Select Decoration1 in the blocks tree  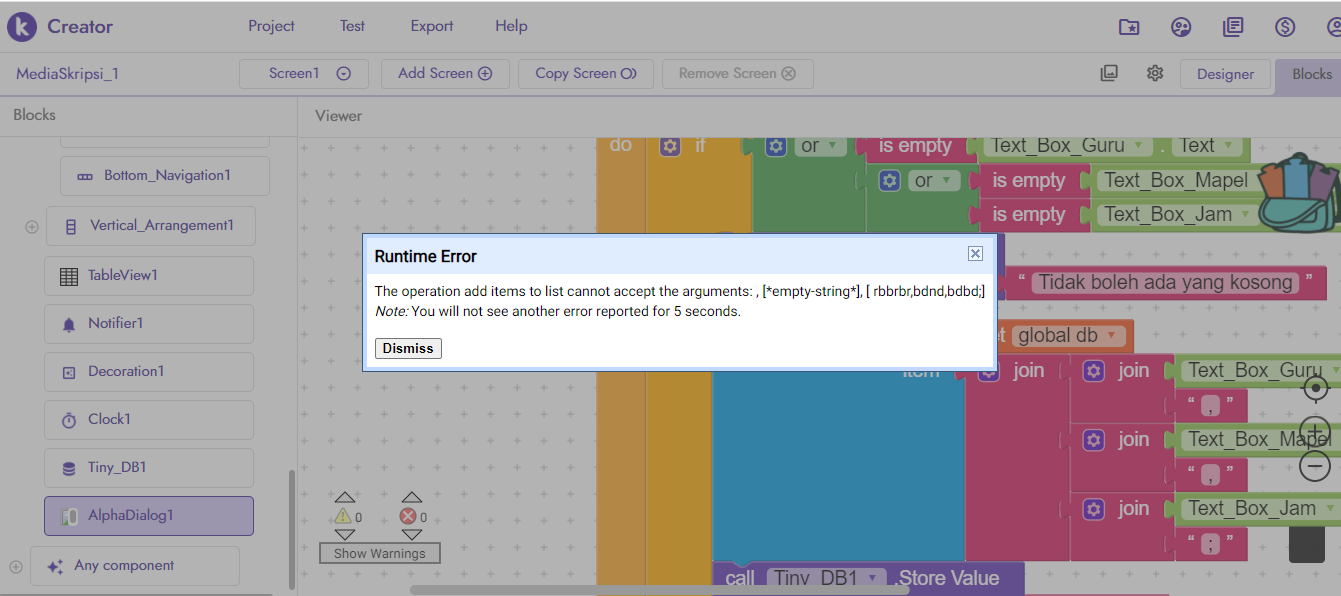[149, 372]
